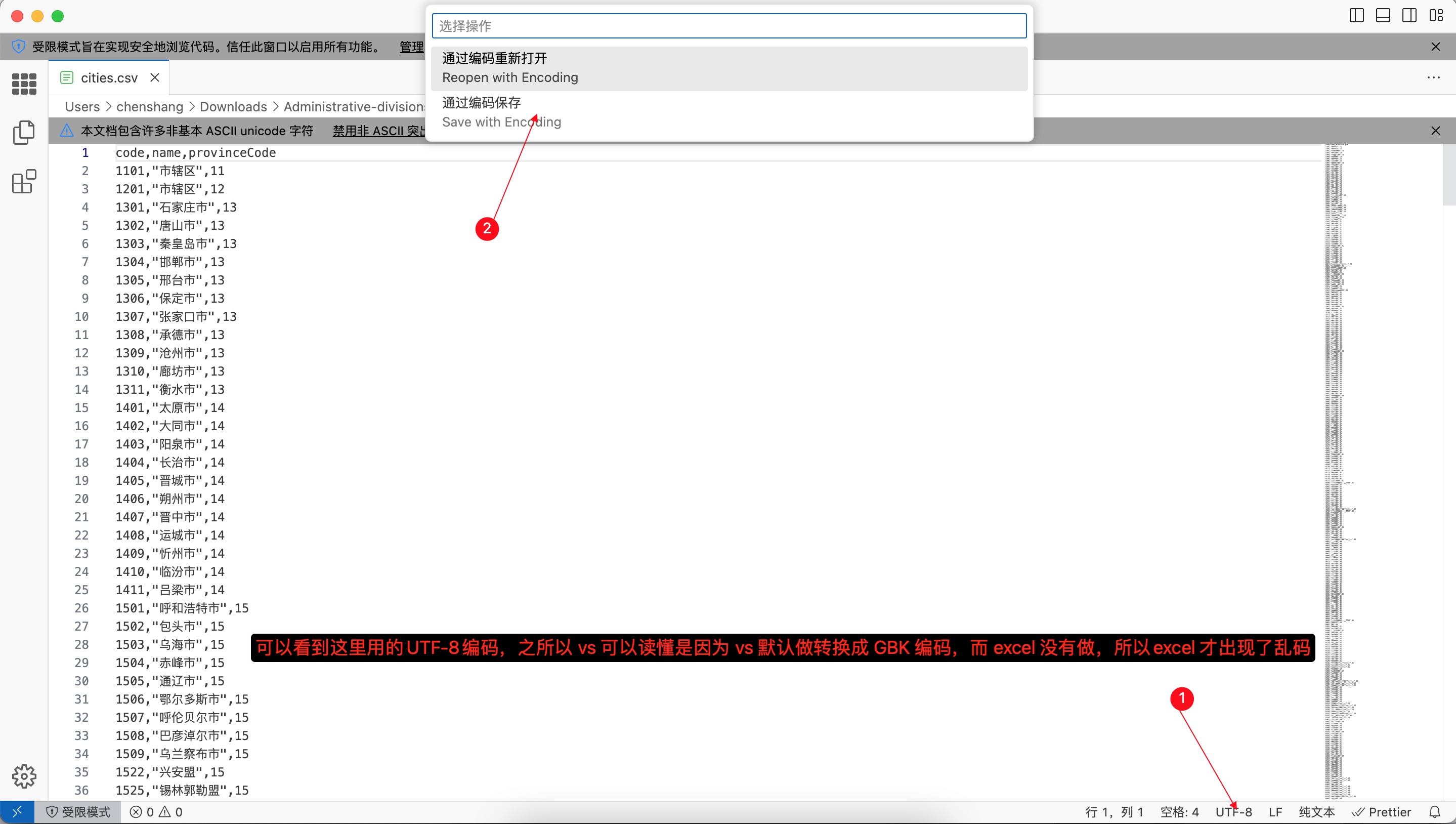Click the 受限模式 status bar button
The width and height of the screenshot is (1456, 824).
point(78,812)
